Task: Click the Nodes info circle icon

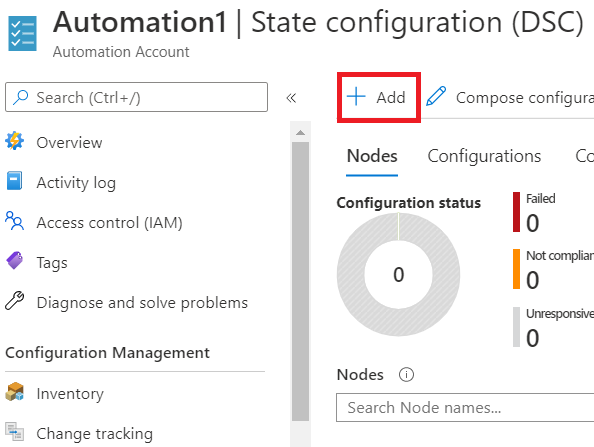Action: [406, 375]
